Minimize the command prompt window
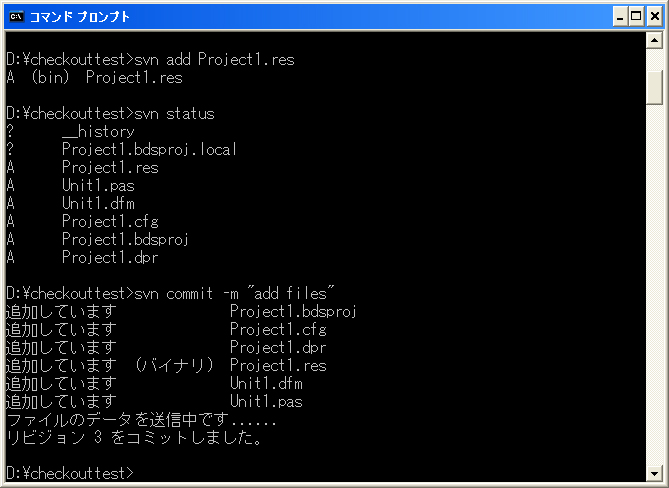The height and width of the screenshot is (488, 669). click(620, 17)
